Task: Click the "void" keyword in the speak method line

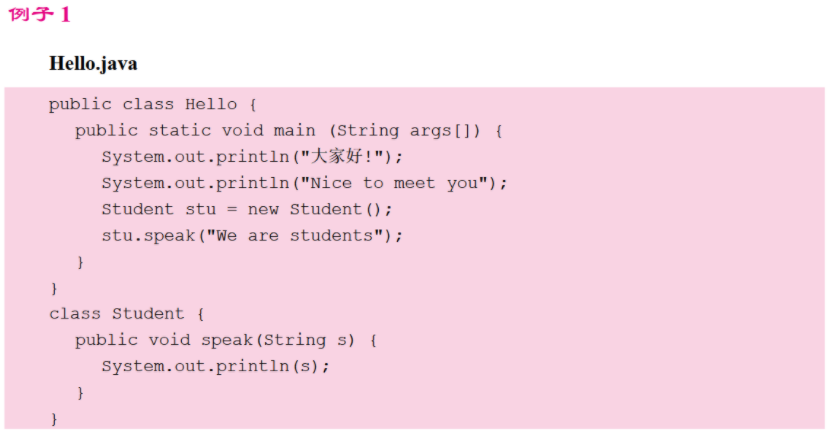Action: point(174,340)
